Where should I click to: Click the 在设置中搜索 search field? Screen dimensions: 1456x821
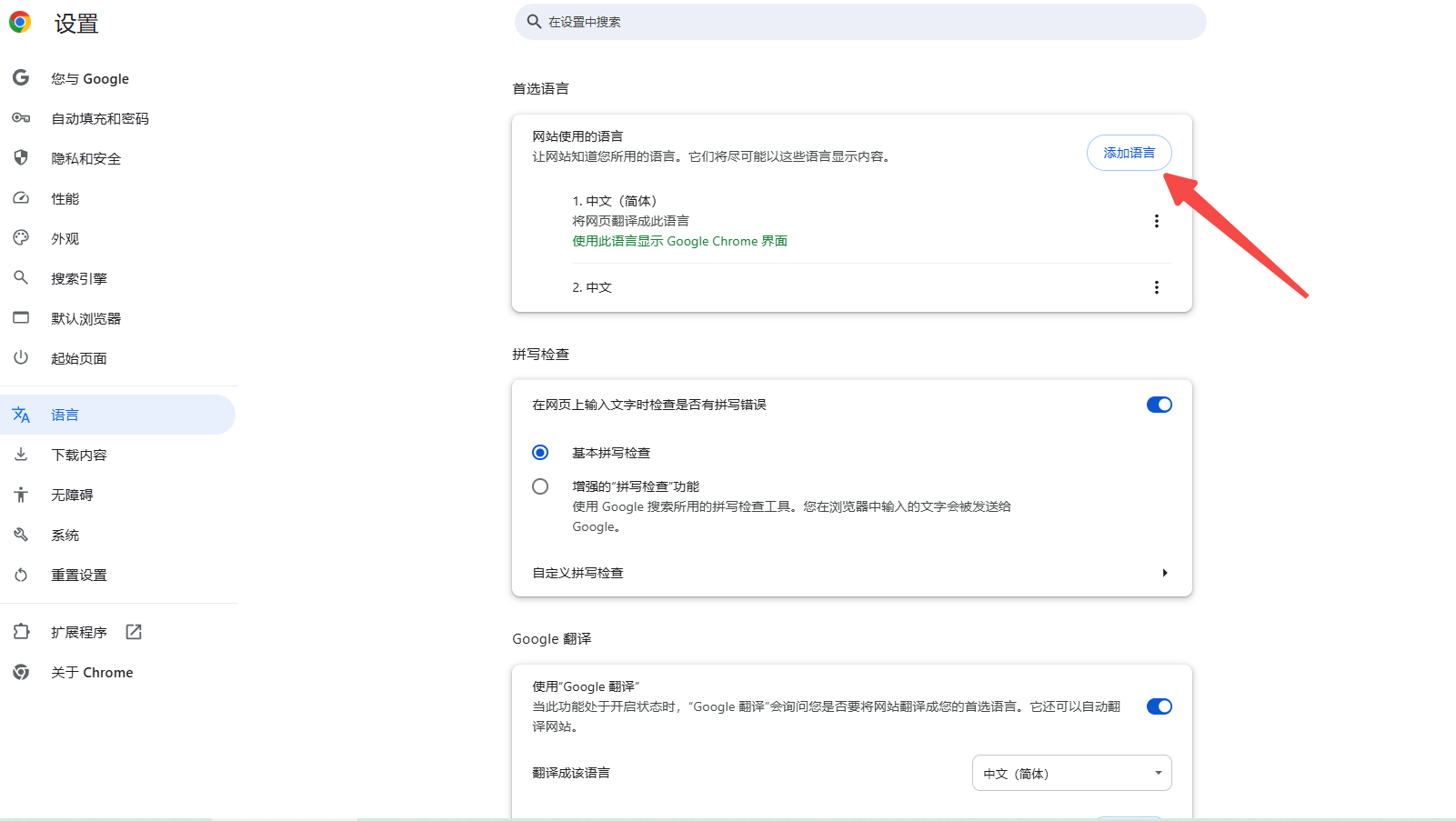859,22
